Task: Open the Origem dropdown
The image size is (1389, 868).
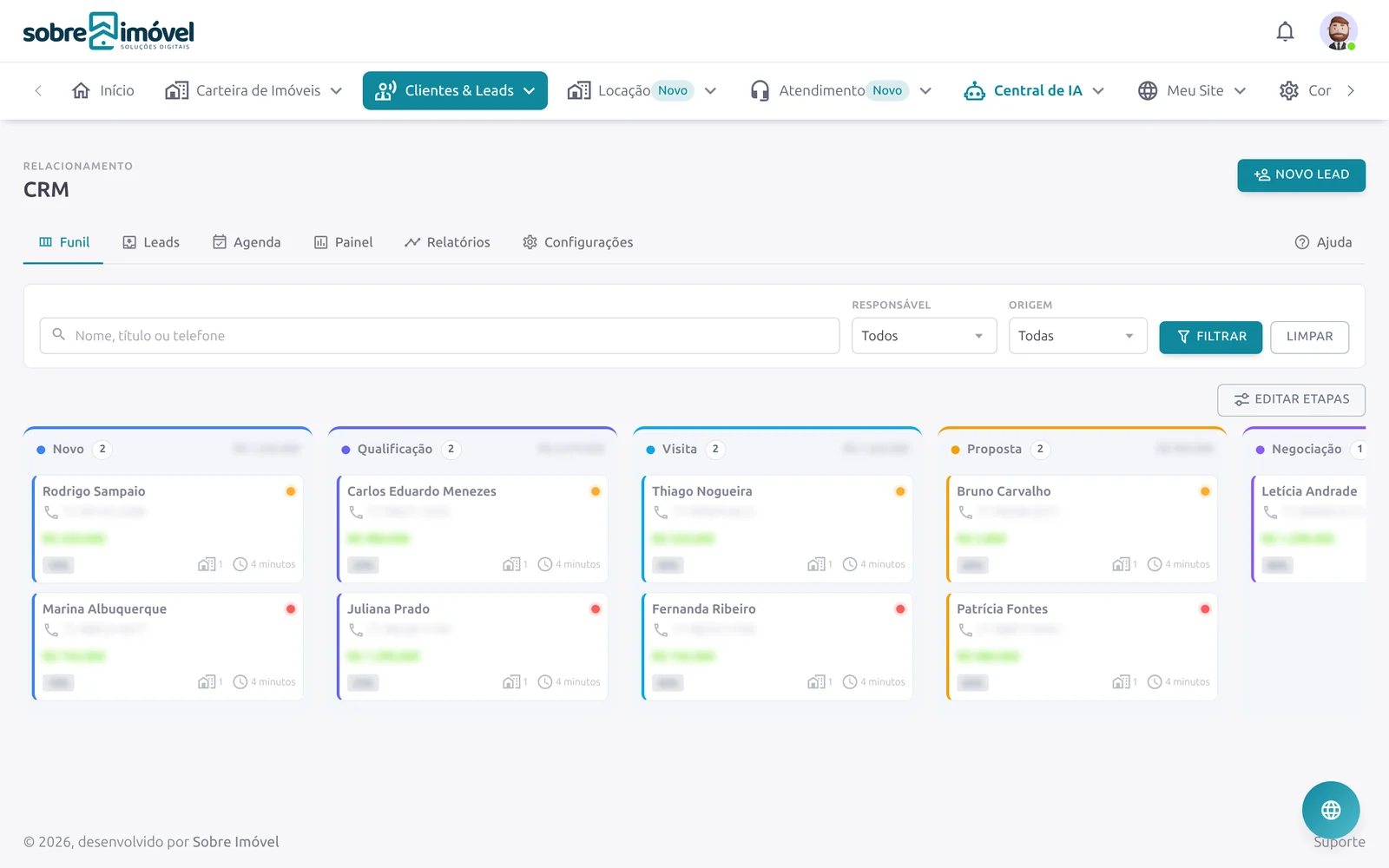Action: pos(1077,336)
